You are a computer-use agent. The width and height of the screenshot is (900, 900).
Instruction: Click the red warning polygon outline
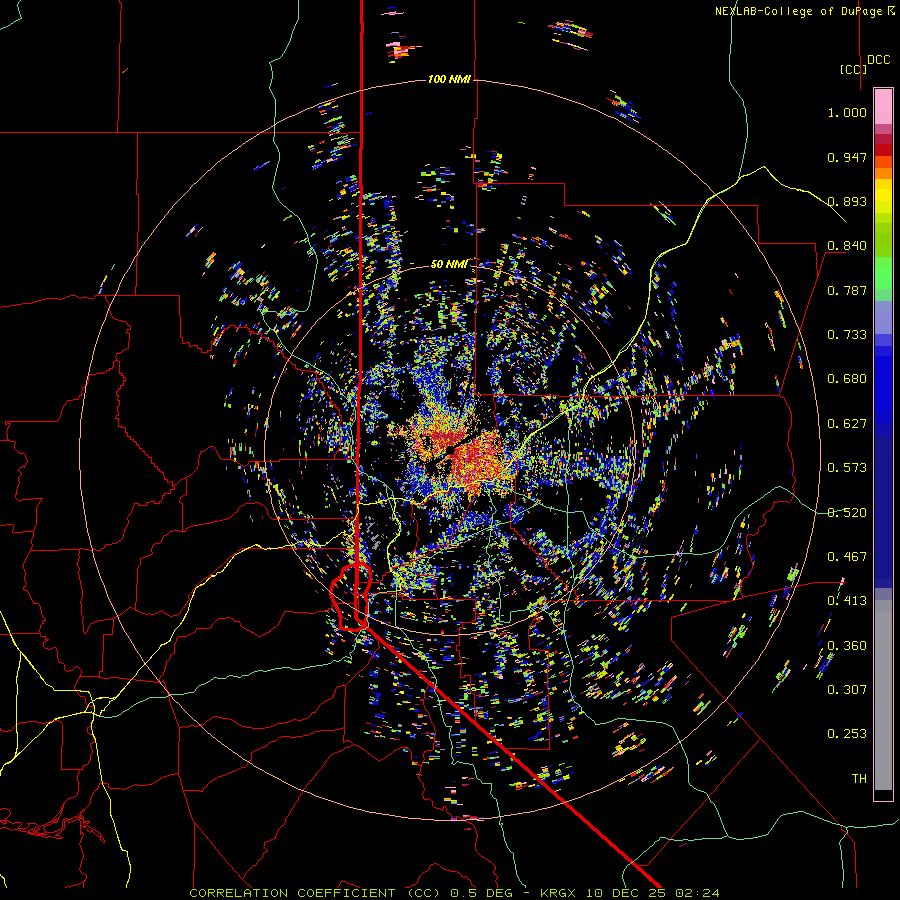tap(351, 597)
